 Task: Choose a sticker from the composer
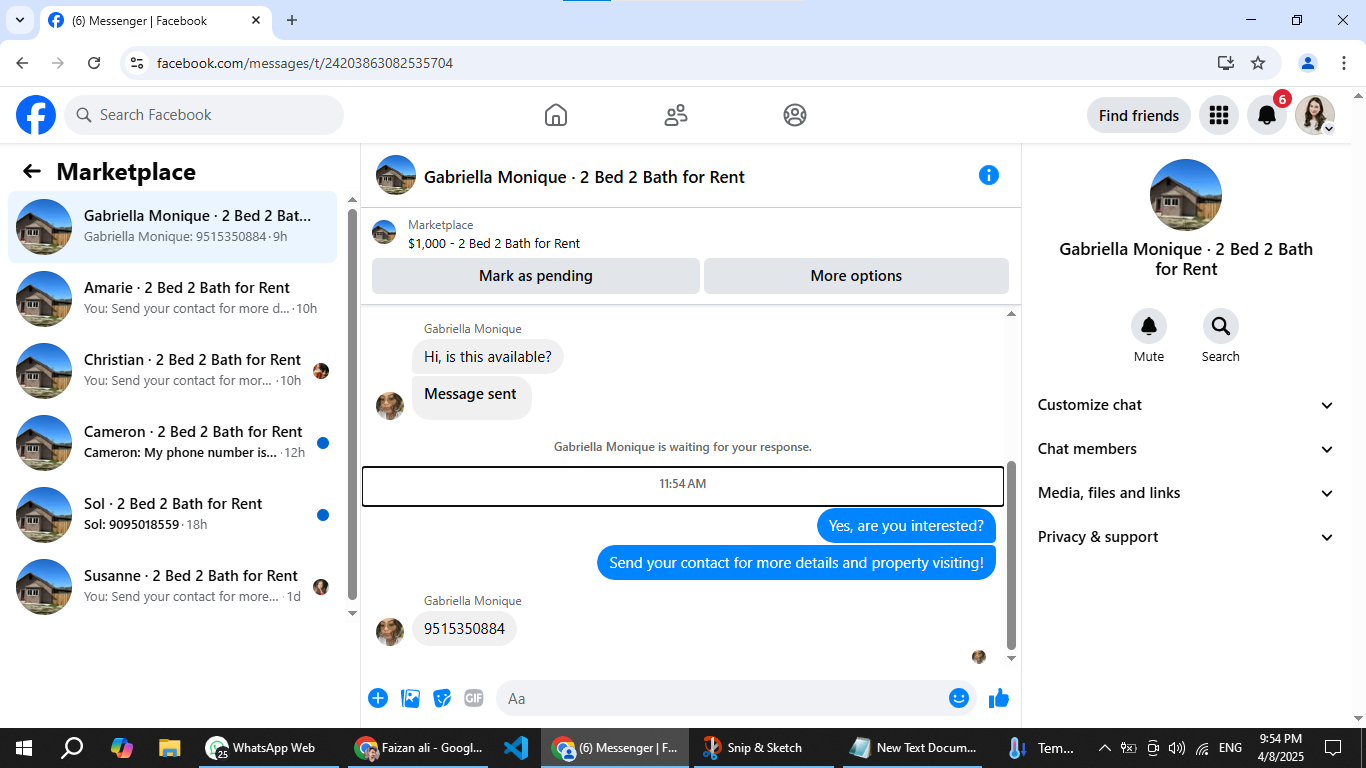[442, 698]
